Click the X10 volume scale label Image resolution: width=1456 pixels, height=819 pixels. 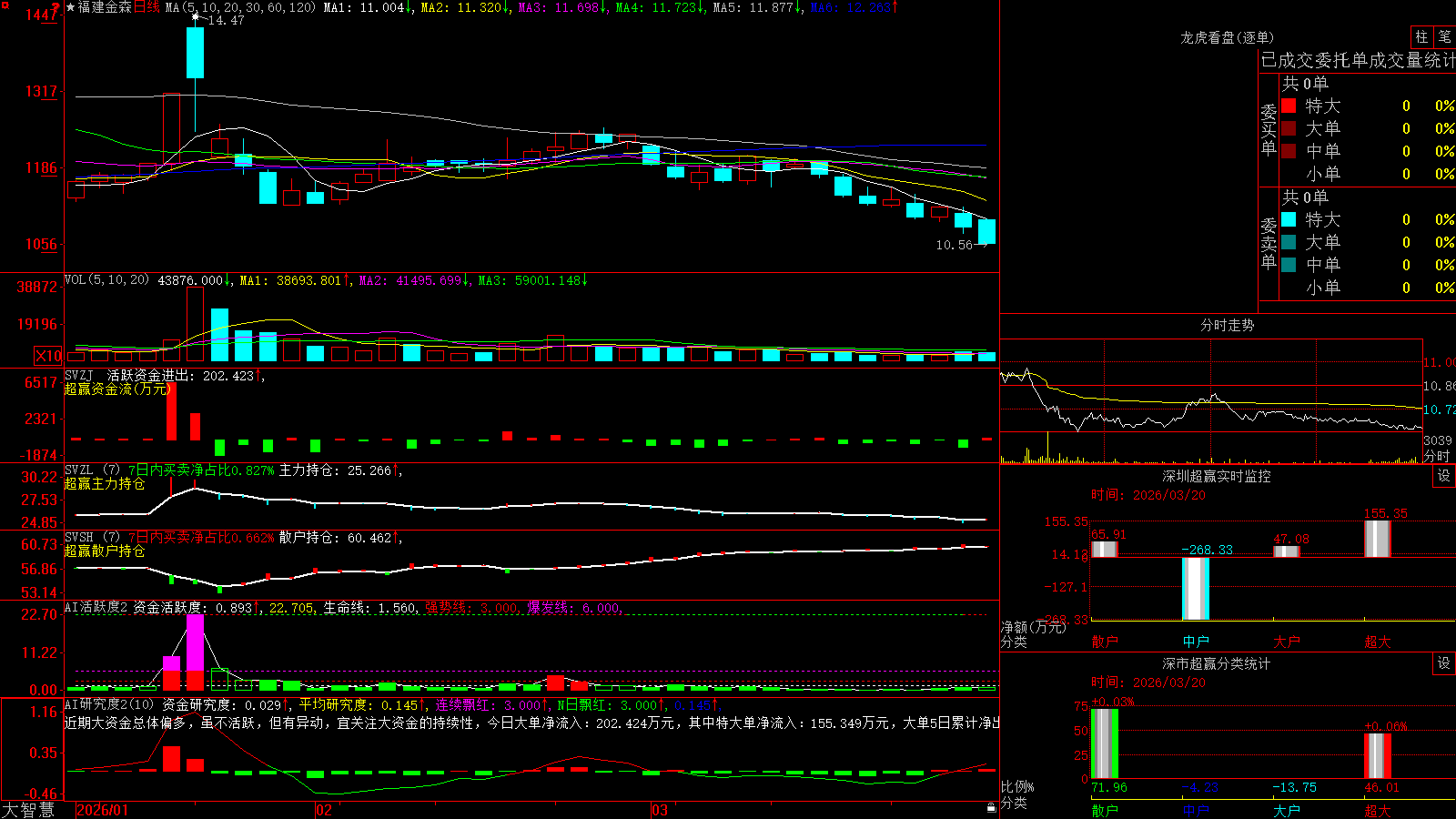pyautogui.click(x=49, y=356)
